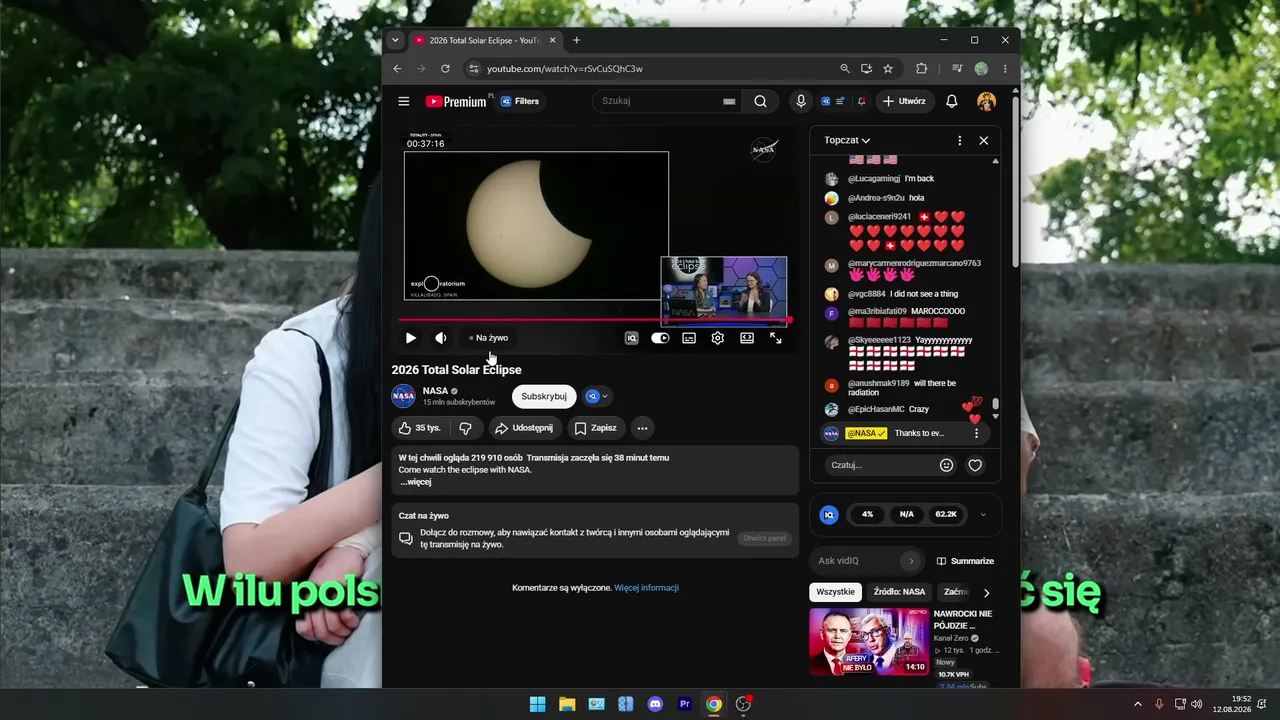Image resolution: width=1280 pixels, height=720 pixels.
Task: Open the Chrome extensions puzzle menu
Action: click(x=922, y=69)
